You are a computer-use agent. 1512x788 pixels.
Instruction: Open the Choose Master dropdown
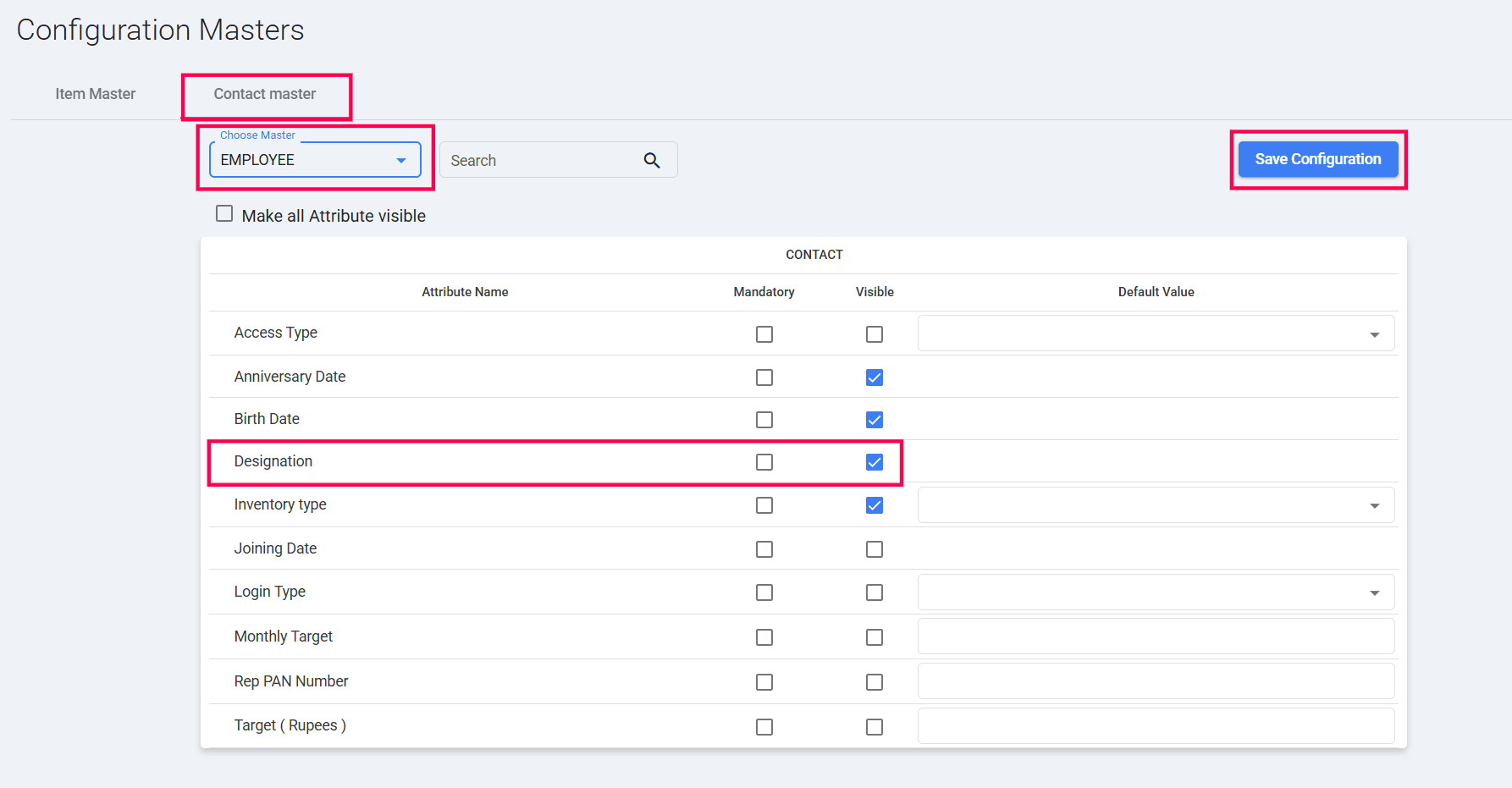(x=315, y=160)
